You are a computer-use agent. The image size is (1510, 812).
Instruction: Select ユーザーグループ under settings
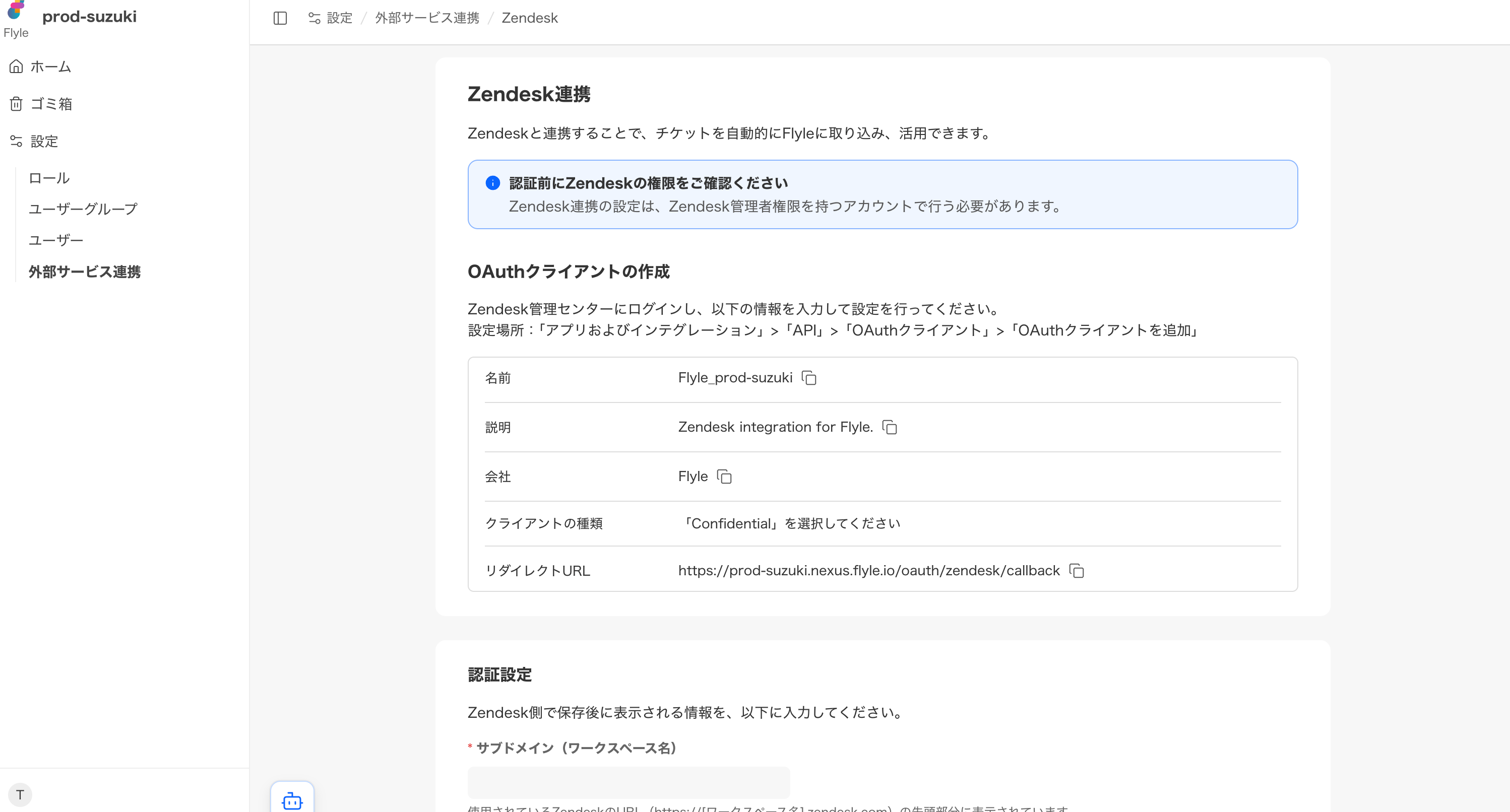(83, 209)
